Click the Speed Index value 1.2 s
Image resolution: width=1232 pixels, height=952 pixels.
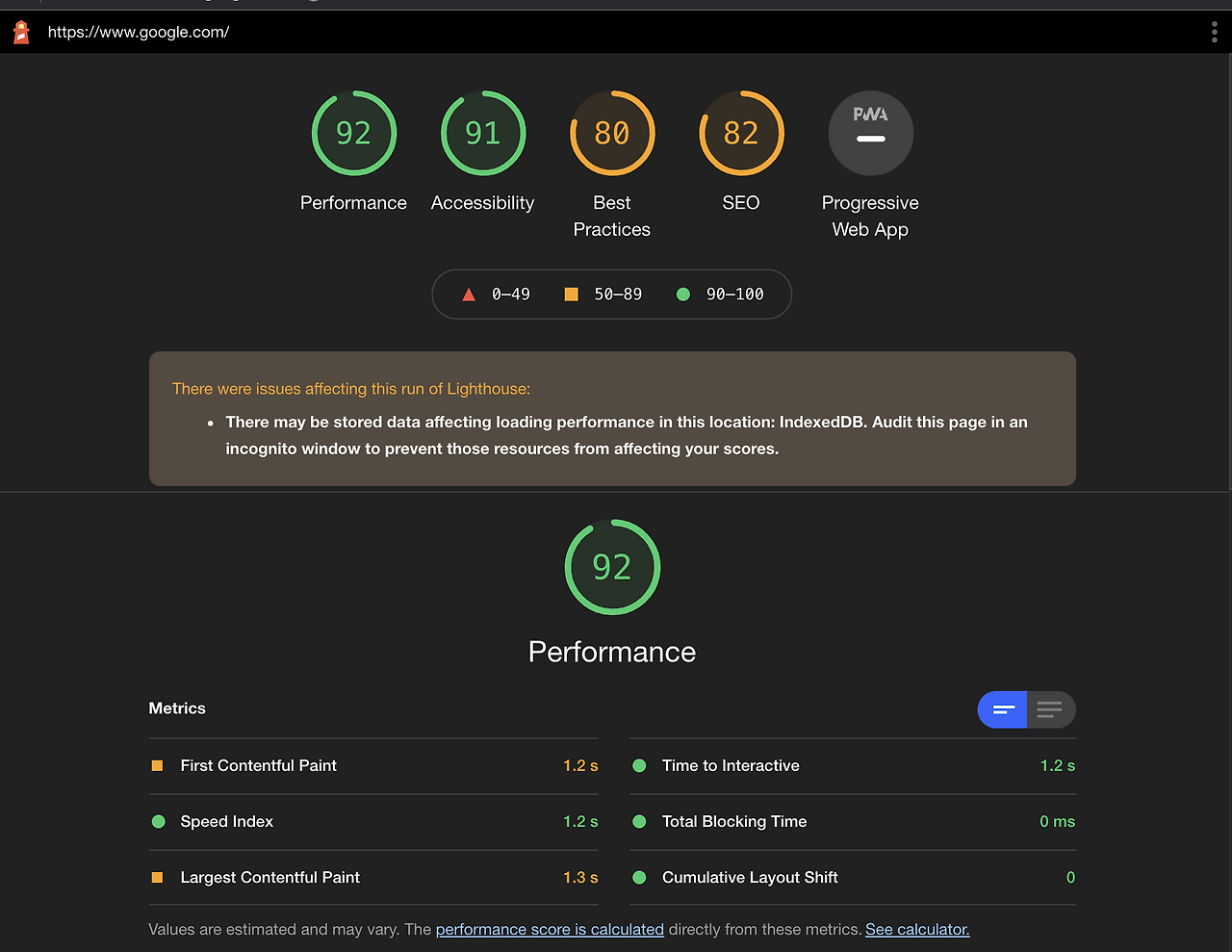coord(580,822)
